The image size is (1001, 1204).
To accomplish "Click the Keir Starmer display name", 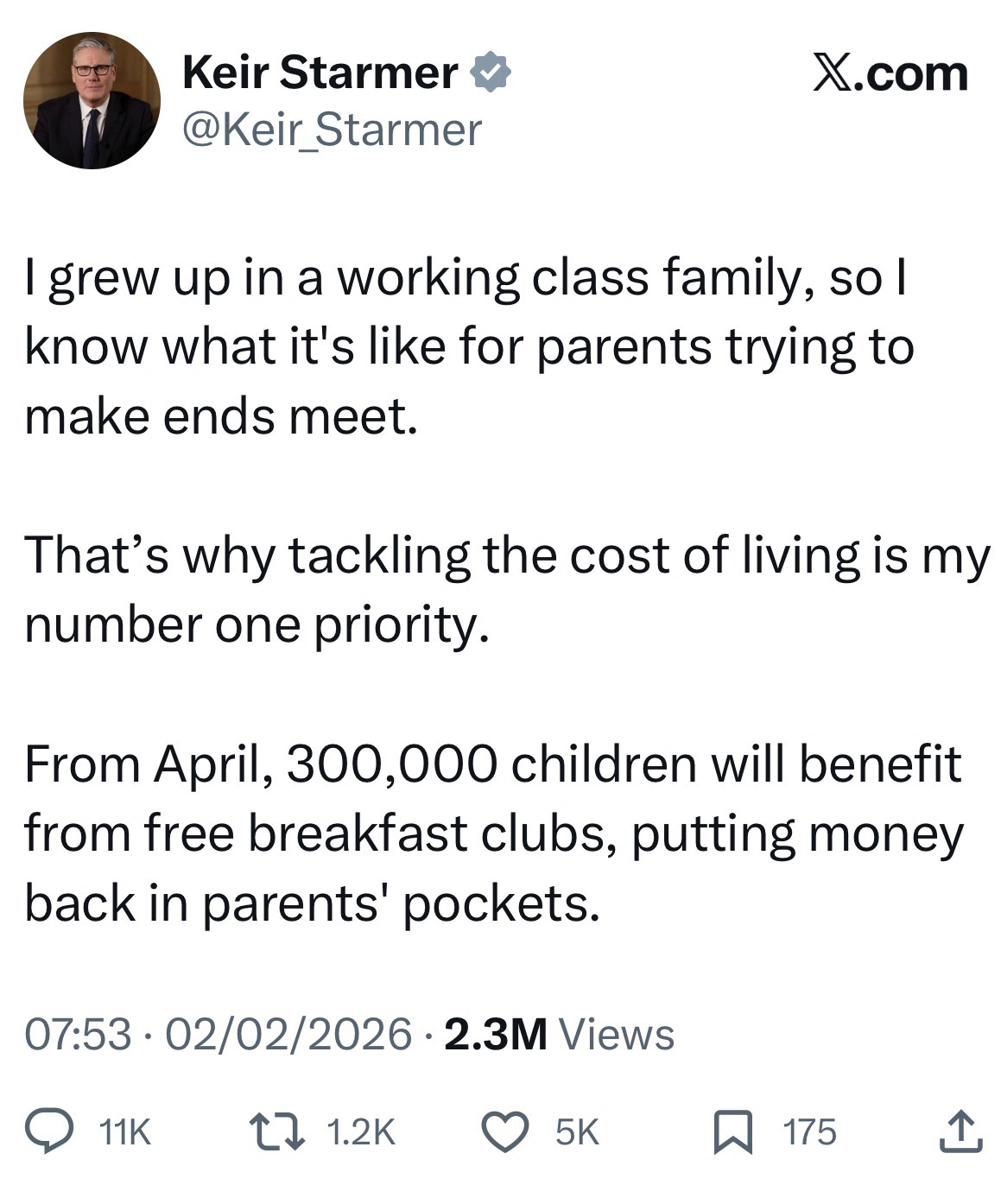I will (320, 73).
